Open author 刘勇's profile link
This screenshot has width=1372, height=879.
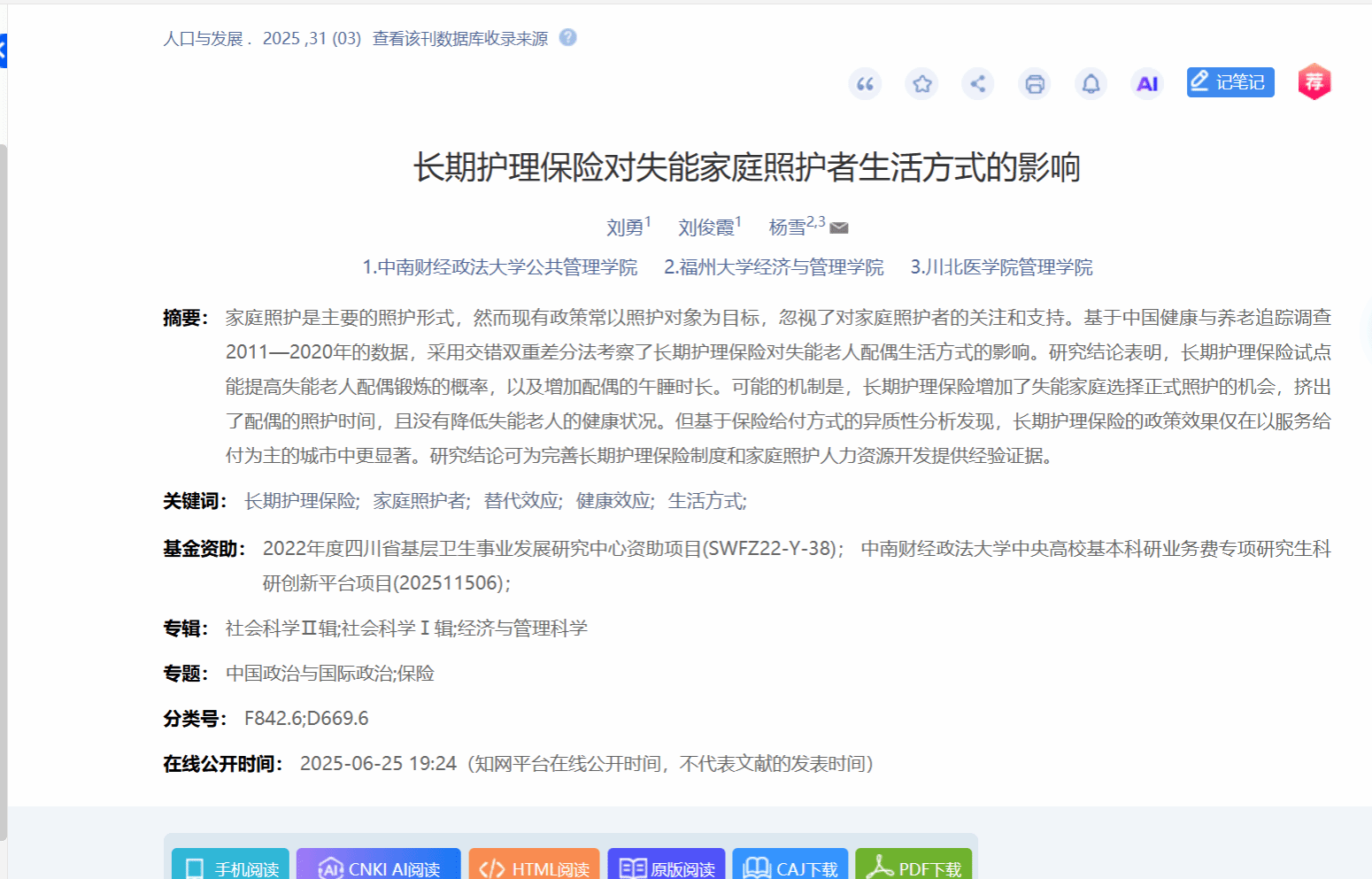625,227
